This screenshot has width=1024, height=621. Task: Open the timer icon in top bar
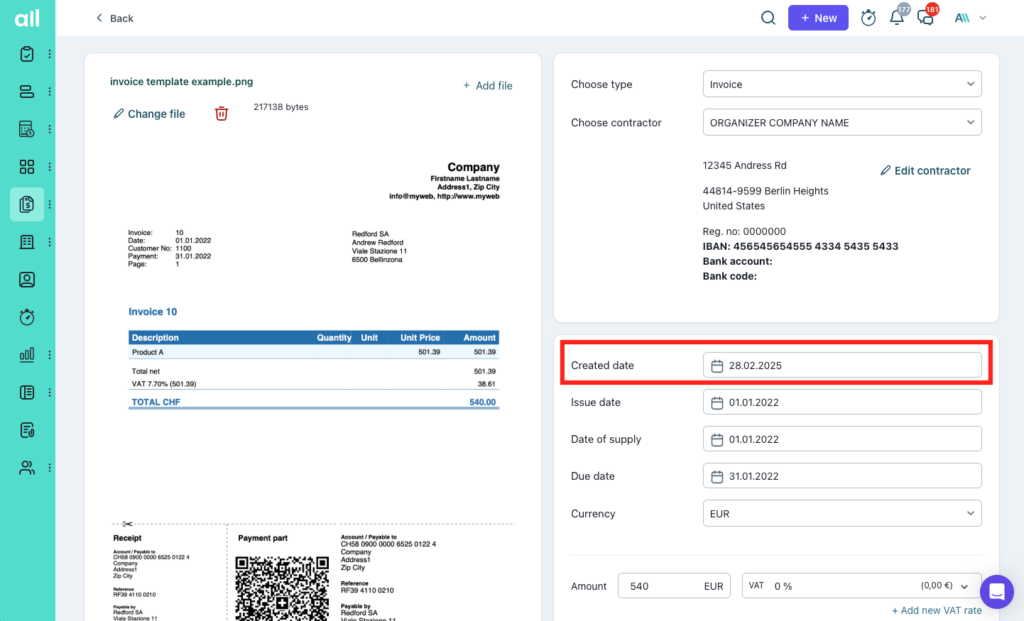868,18
